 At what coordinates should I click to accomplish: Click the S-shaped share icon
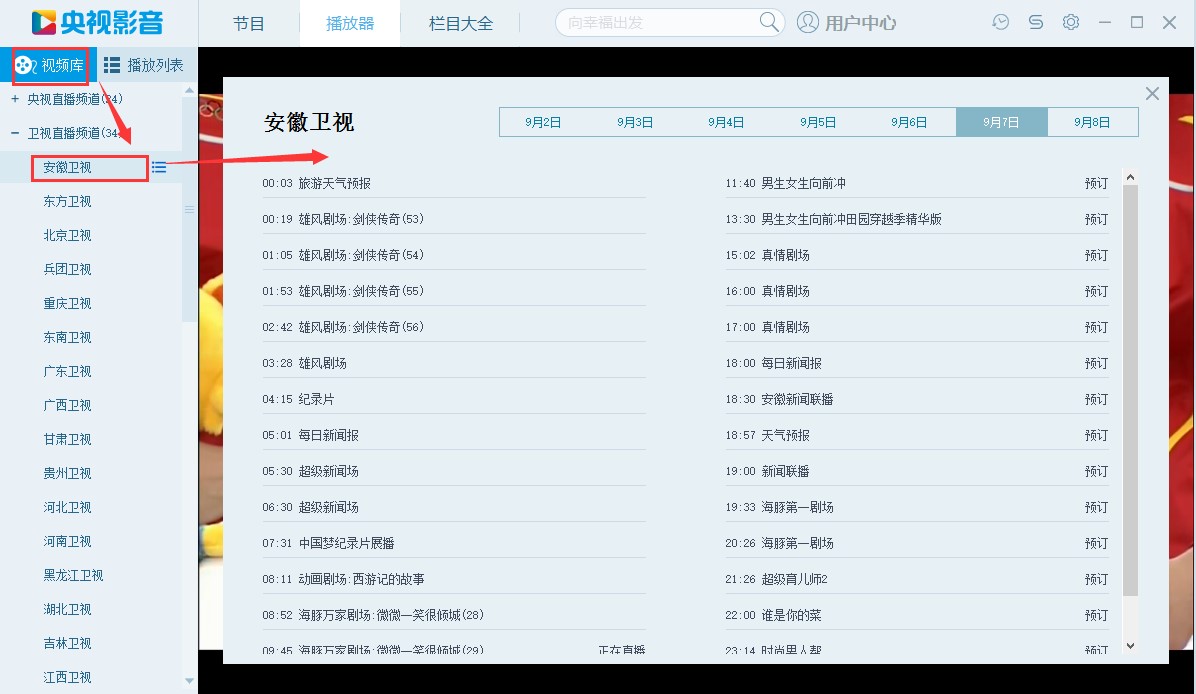coord(1036,21)
